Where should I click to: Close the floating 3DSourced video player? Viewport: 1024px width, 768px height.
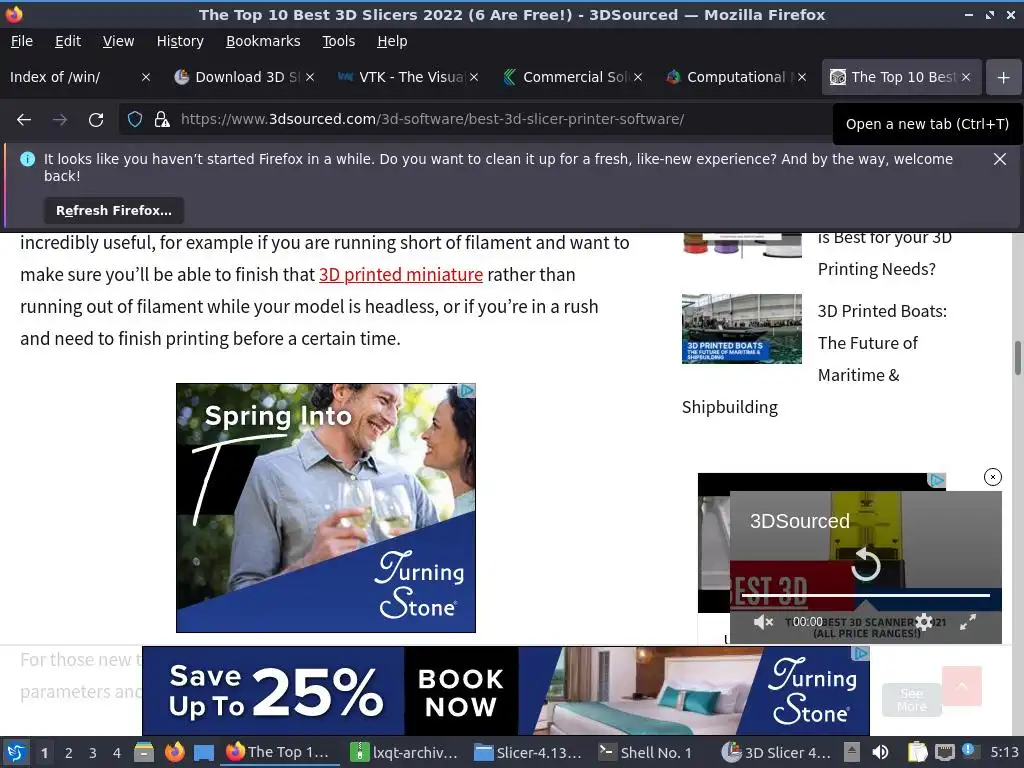tap(992, 477)
